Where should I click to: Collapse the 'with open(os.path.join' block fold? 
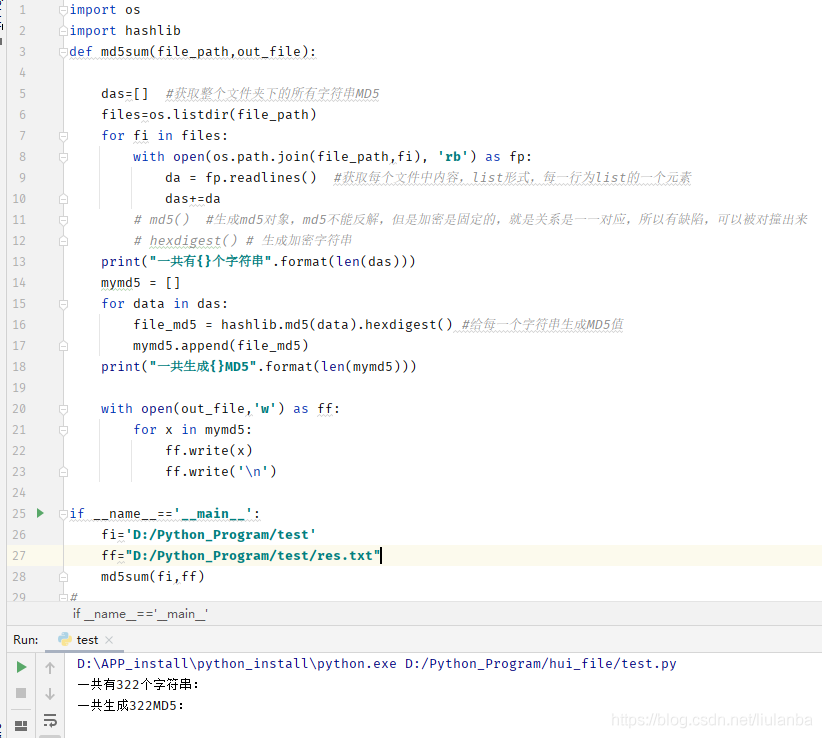point(63,157)
